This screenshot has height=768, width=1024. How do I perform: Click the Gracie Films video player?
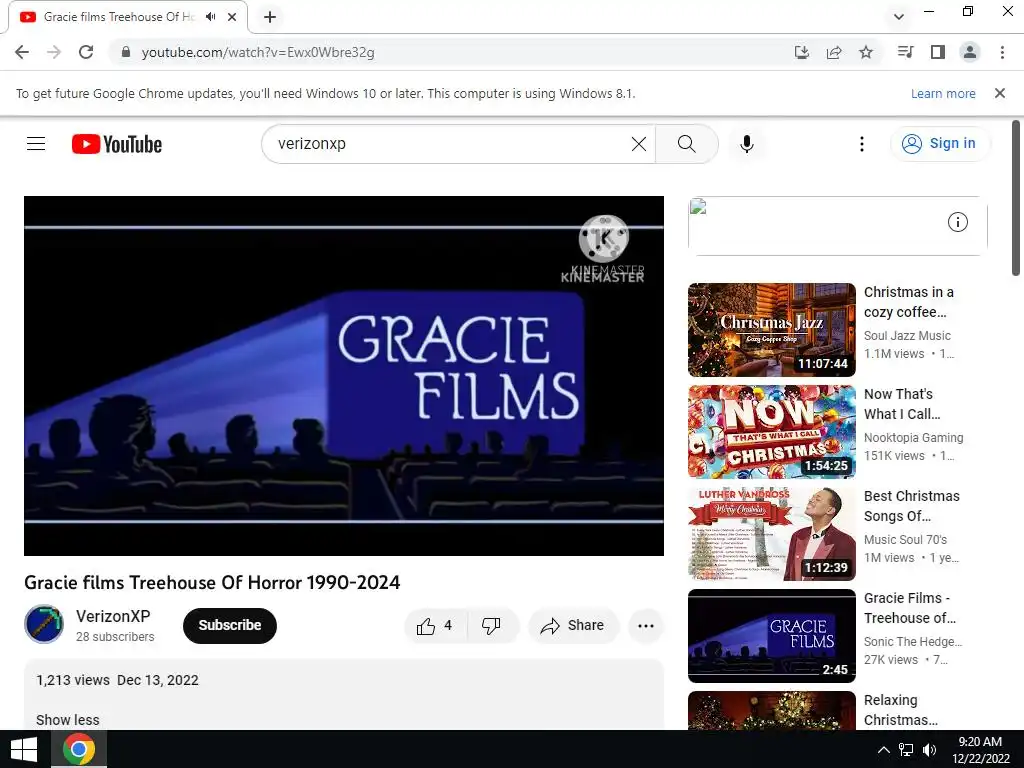(x=344, y=376)
